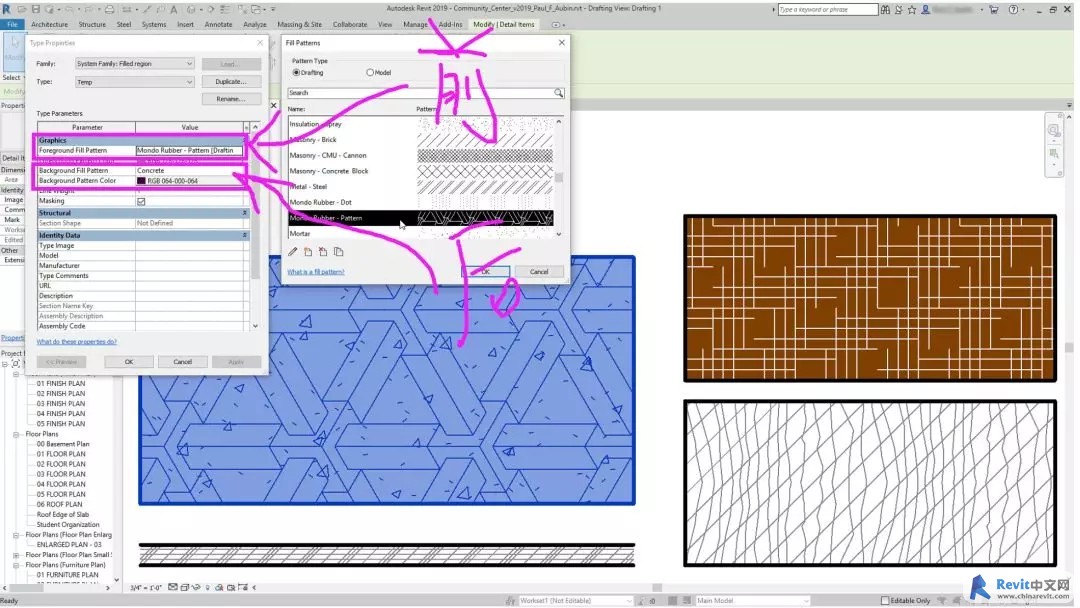The width and height of the screenshot is (1080, 608).
Task: Create a new fill pattern icon
Action: pos(308,252)
